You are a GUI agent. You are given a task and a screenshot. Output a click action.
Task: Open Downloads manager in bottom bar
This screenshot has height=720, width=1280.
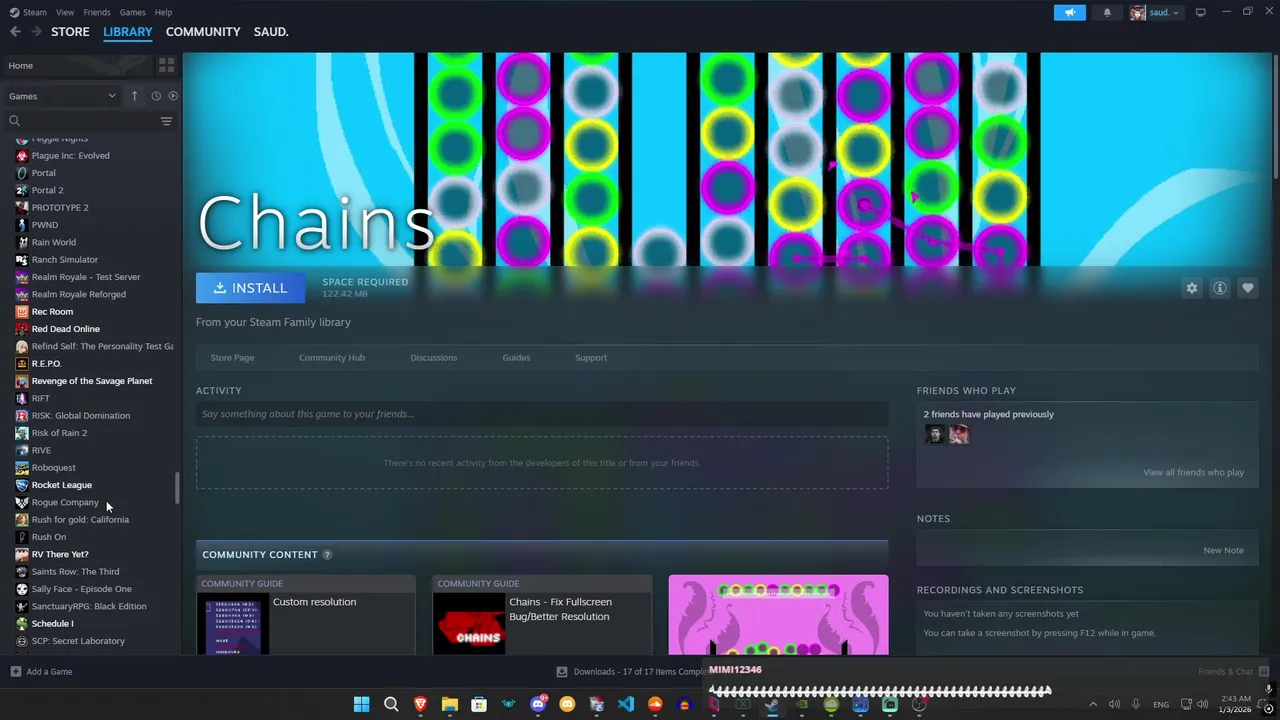[633, 672]
